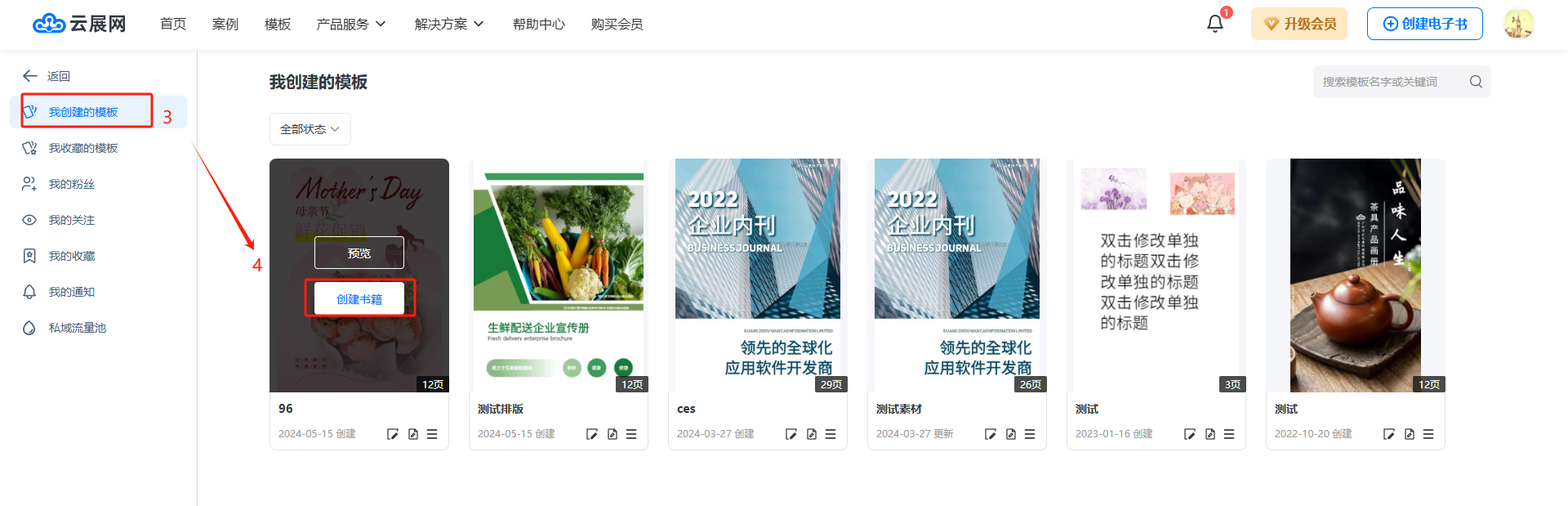
Task: Go to 私域流量池 in the sidebar
Action: (x=77, y=328)
